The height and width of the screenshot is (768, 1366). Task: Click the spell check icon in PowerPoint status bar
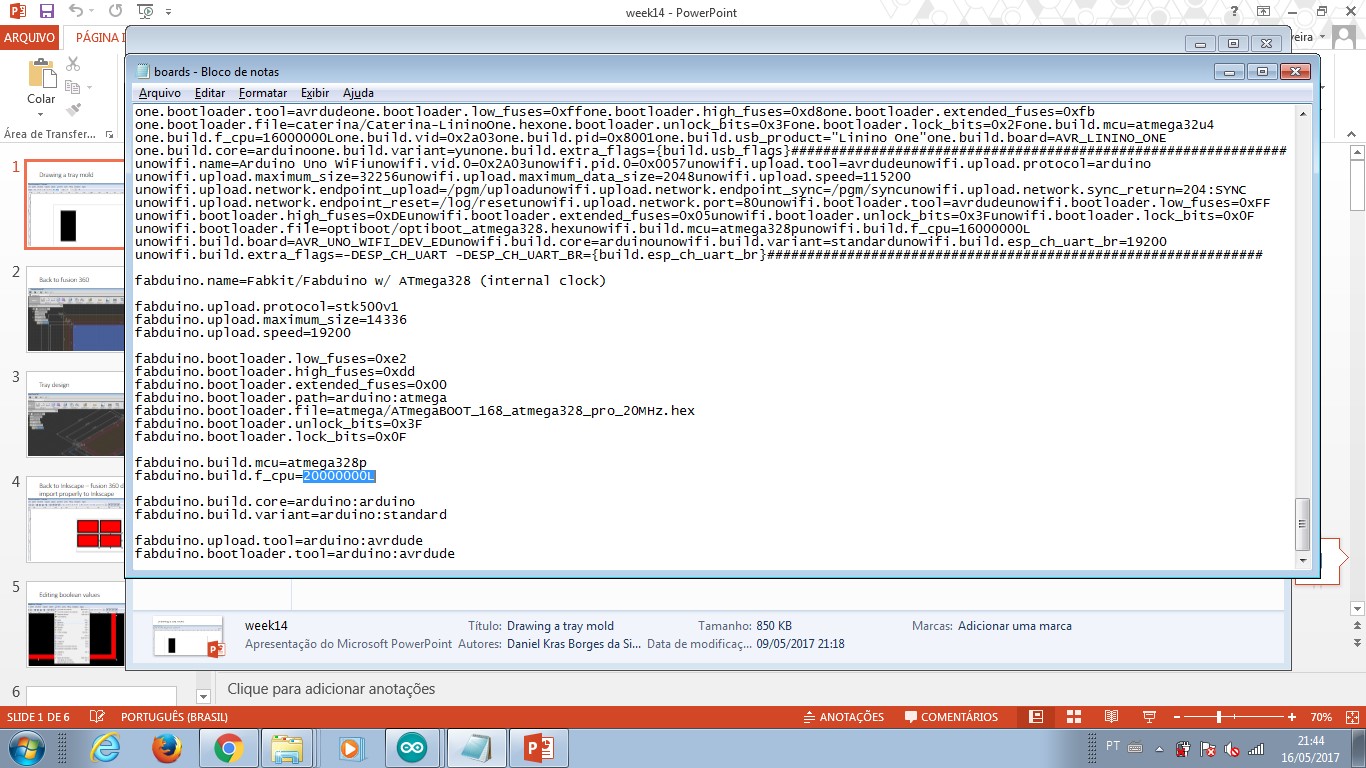pyautogui.click(x=97, y=717)
